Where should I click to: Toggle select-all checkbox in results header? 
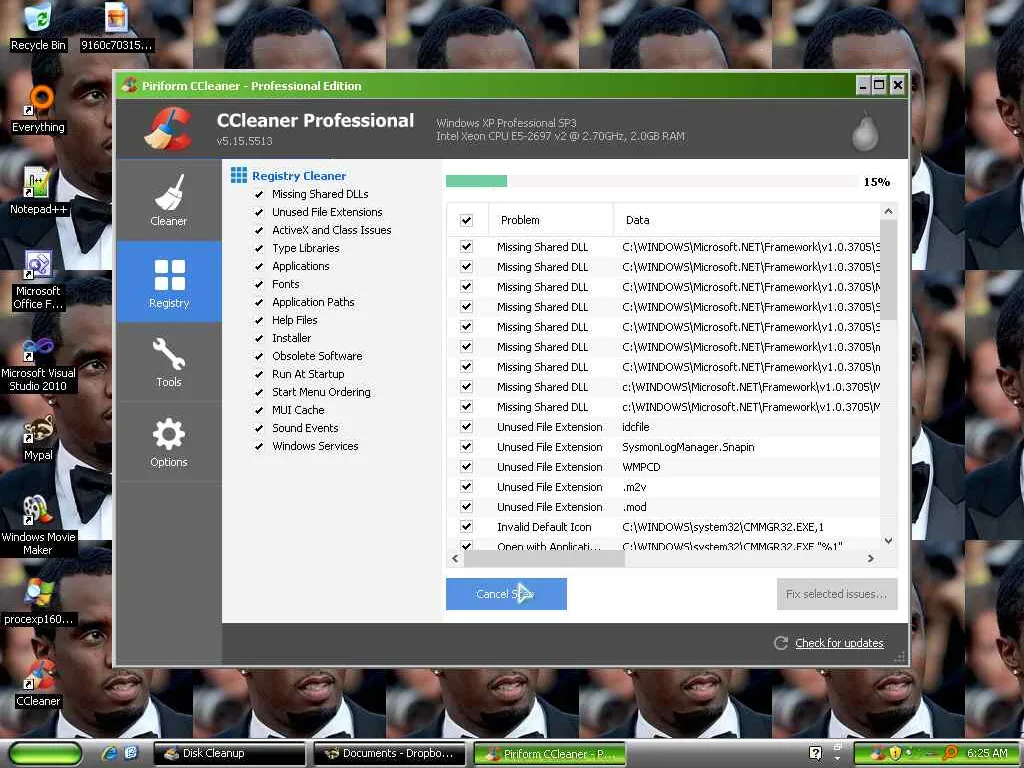[466, 220]
